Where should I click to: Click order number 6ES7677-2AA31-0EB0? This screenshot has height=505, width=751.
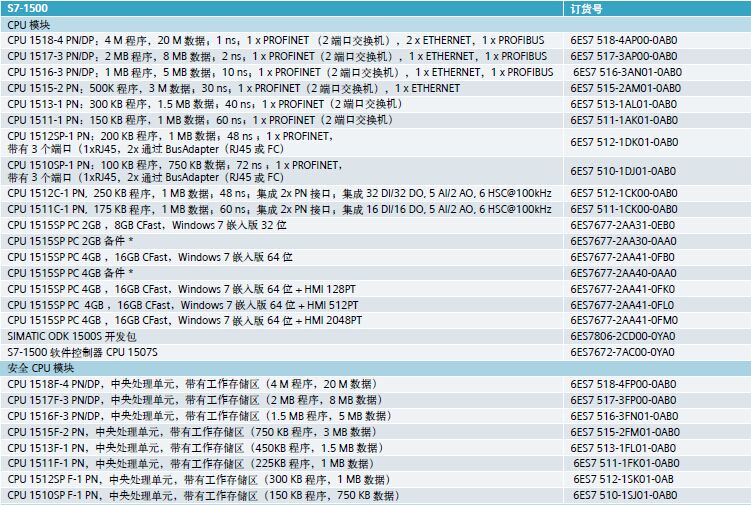point(623,225)
